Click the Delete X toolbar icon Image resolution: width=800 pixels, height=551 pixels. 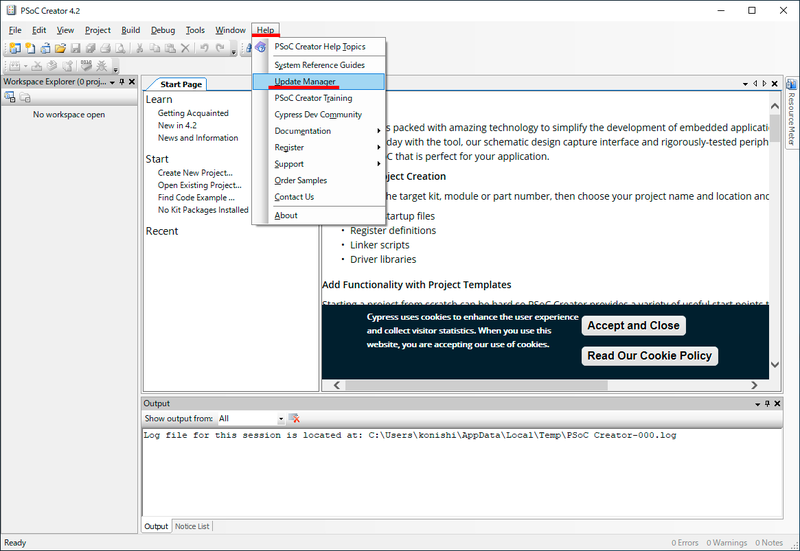pyautogui.click(x=185, y=48)
